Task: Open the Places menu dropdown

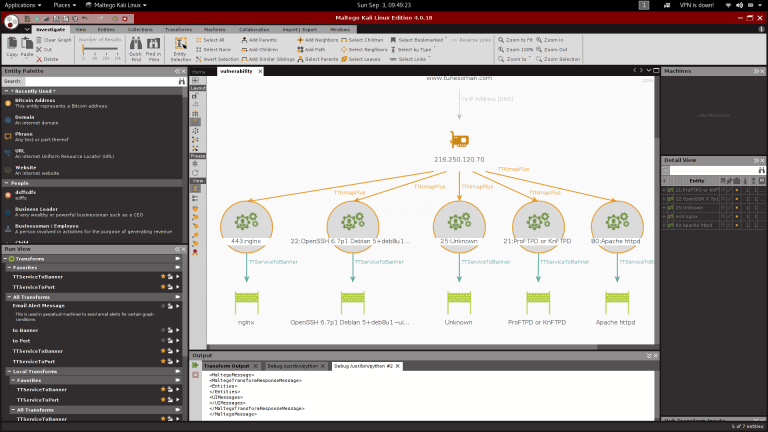Action: pyautogui.click(x=65, y=5)
